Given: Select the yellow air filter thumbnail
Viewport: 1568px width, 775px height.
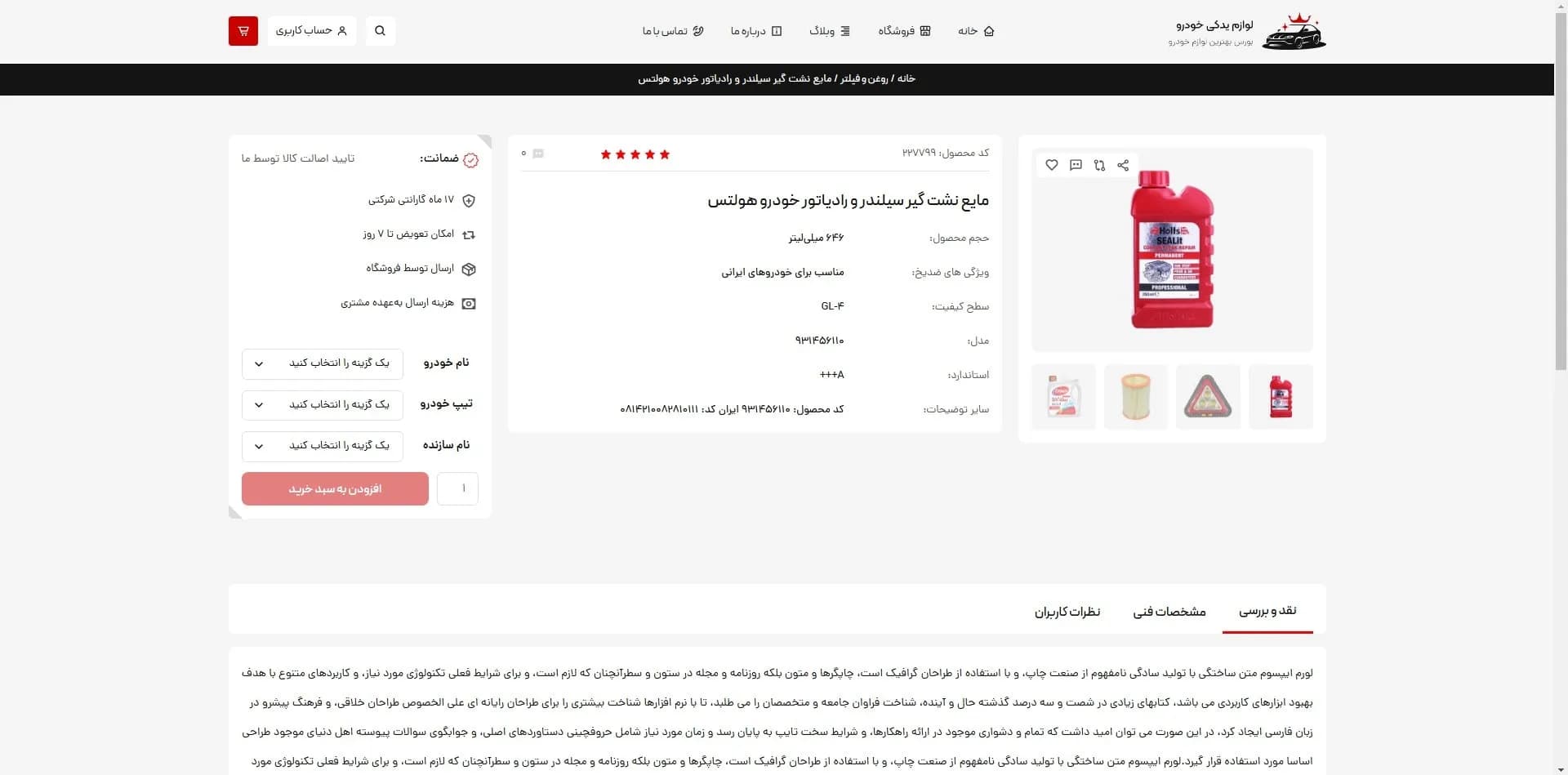Looking at the screenshot, I should pyautogui.click(x=1136, y=397).
